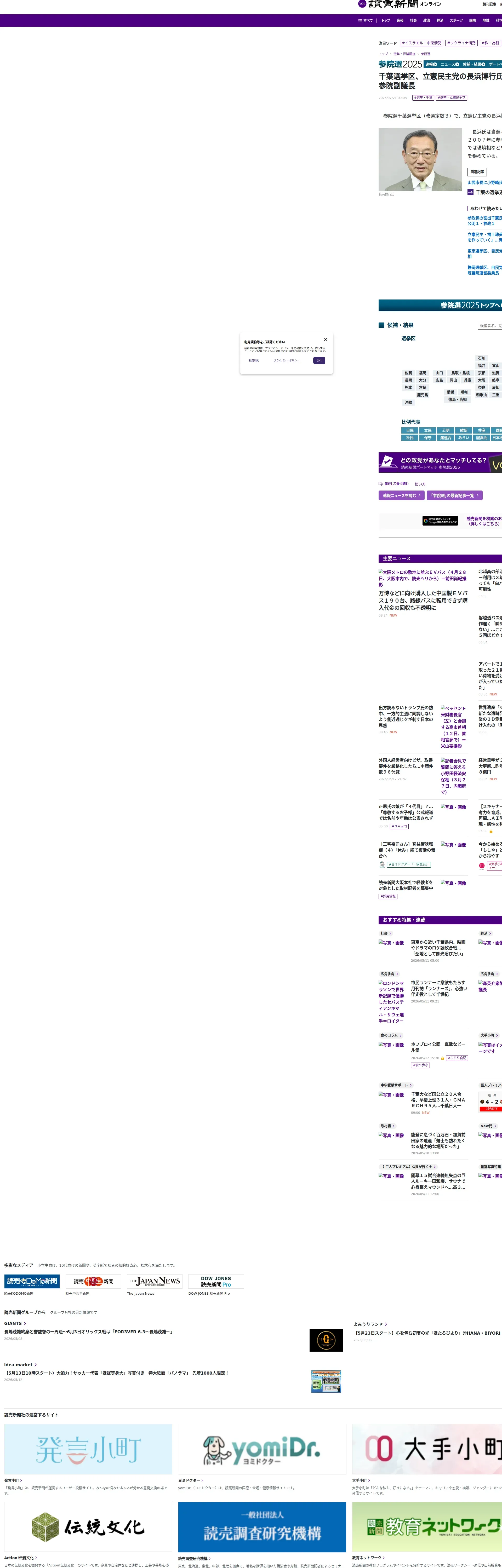Select 福岡 in the electoral district map

coord(422,373)
